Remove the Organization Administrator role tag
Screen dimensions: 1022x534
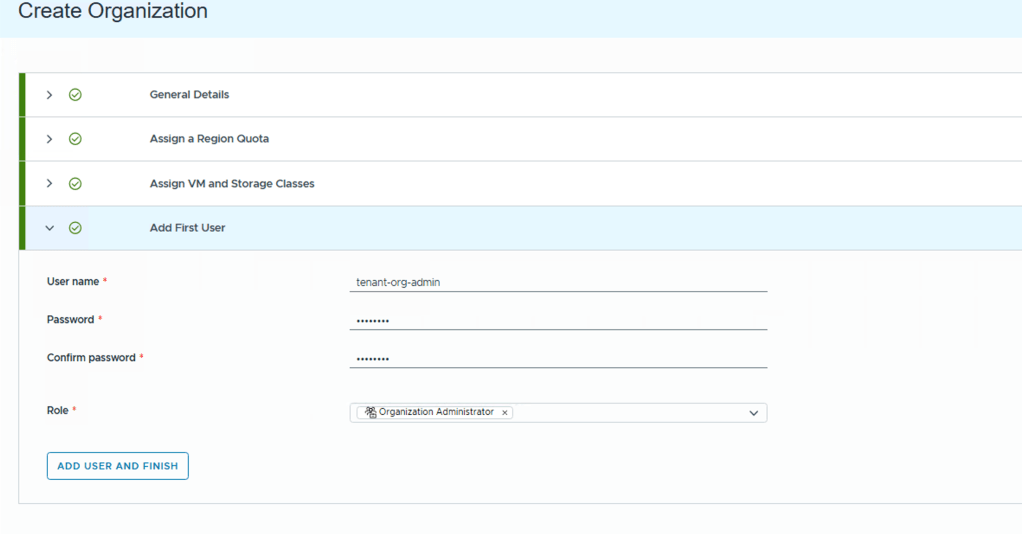point(505,412)
